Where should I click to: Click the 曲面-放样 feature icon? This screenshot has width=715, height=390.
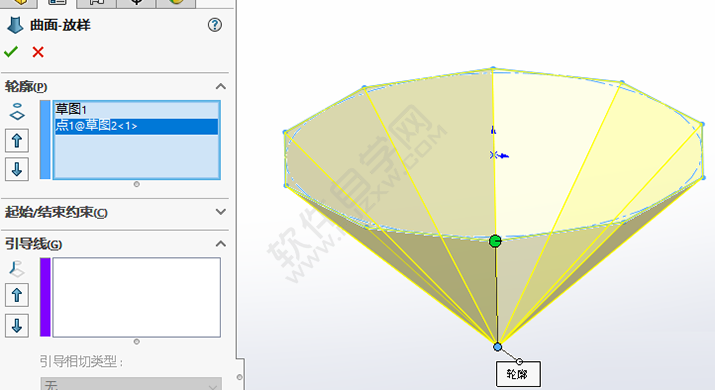15,25
